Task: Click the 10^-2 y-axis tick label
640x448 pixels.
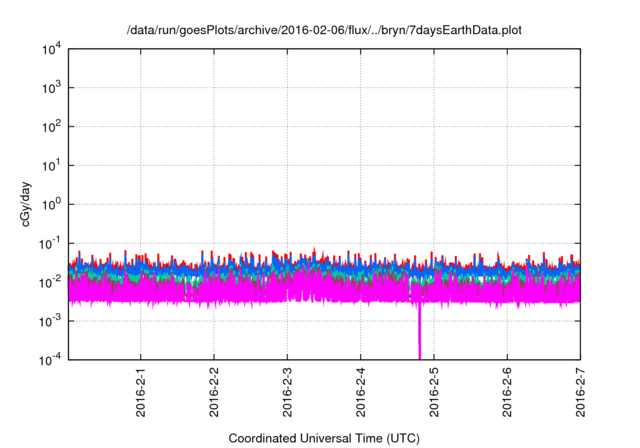Action: click(50, 282)
